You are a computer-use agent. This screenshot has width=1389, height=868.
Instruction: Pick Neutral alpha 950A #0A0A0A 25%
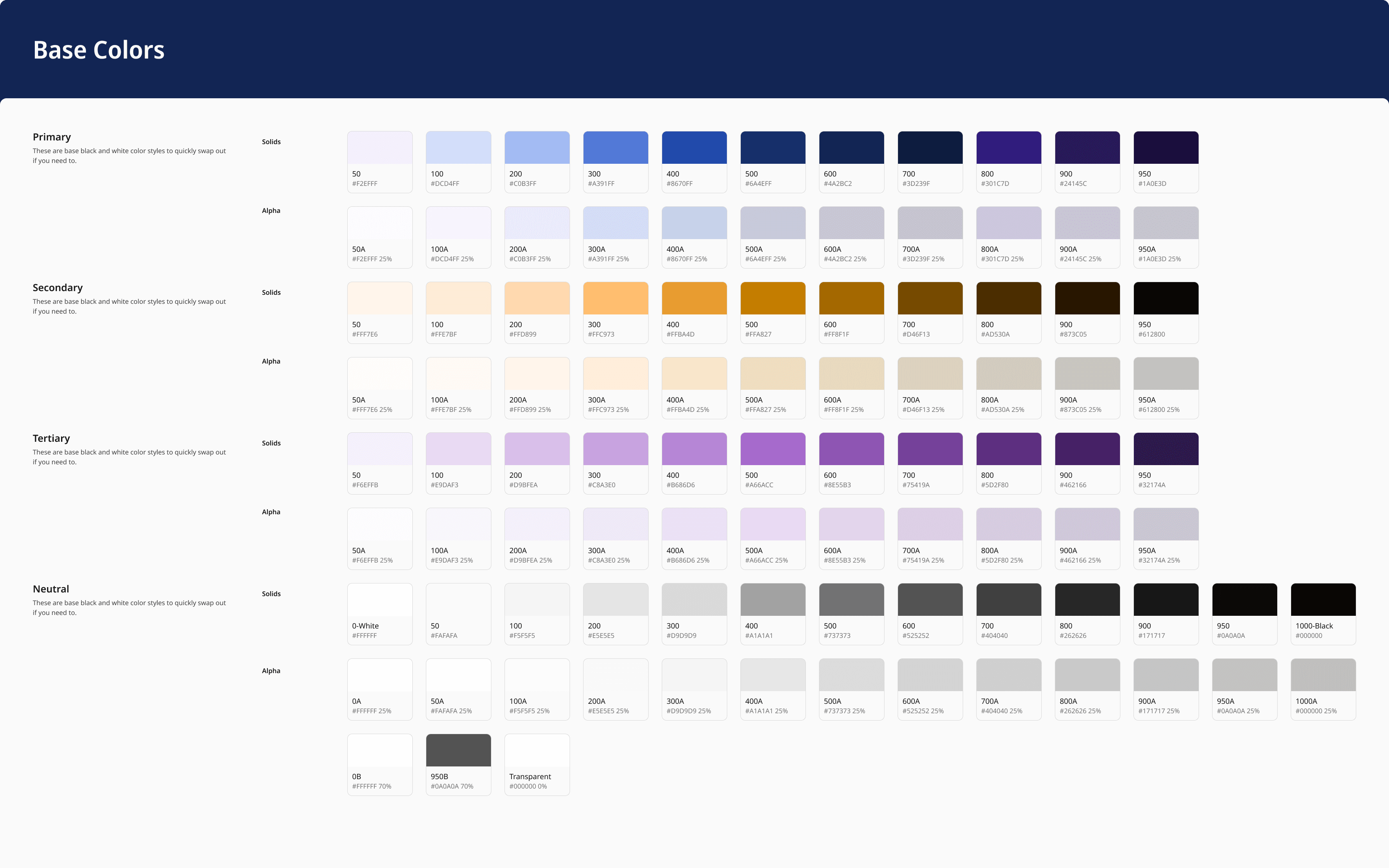point(1244,689)
